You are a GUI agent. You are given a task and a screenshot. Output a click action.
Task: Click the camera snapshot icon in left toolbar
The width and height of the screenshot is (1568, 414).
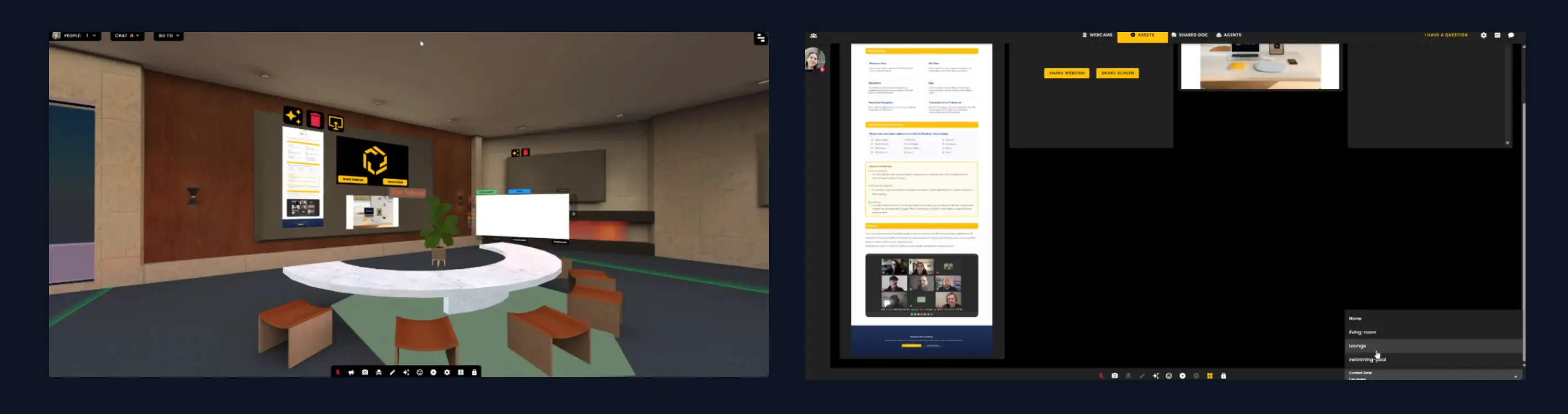click(364, 372)
